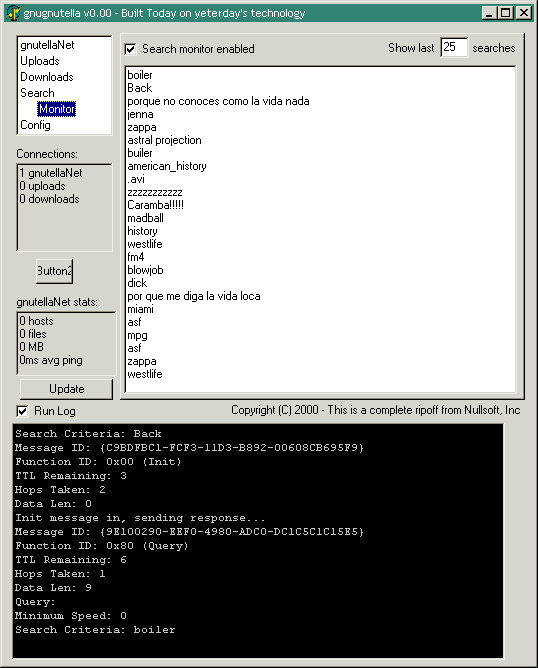Minimize the gnugnutella window
This screenshot has width=538, height=668.
[489, 13]
